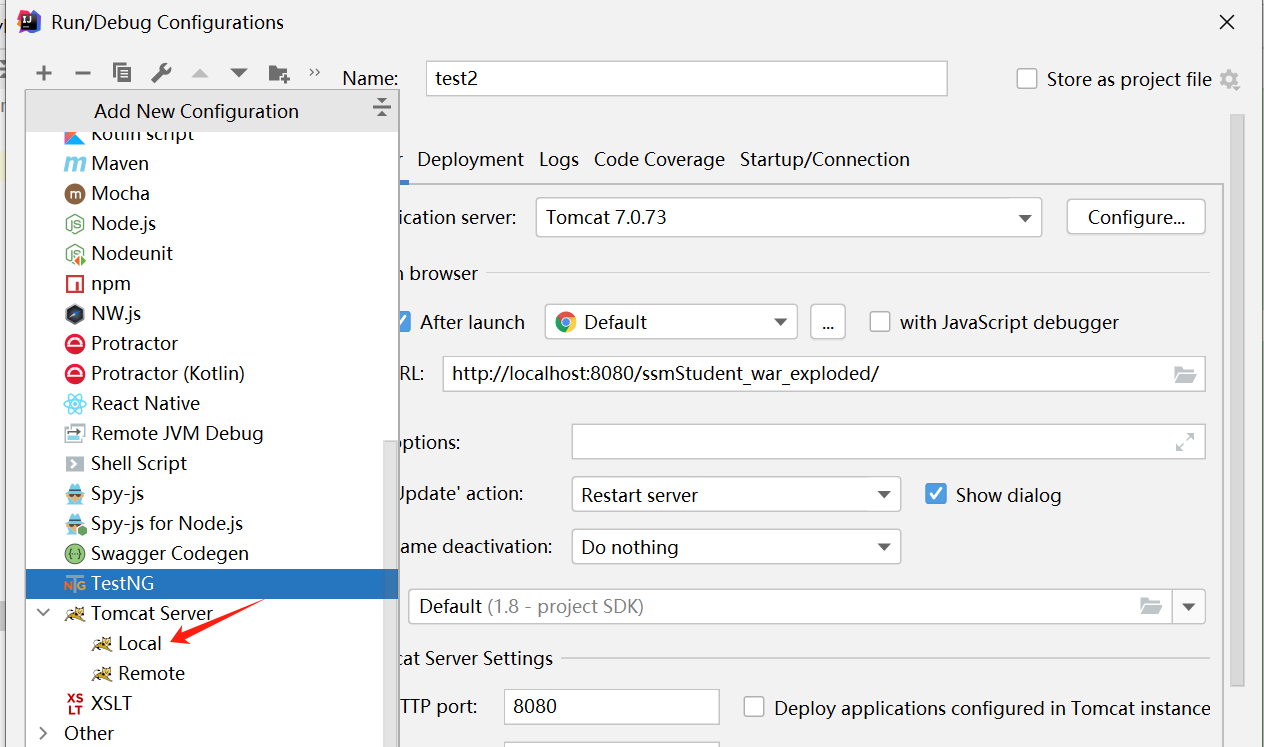Collapse list with icon beside Add New Configuration
1264x747 pixels.
coord(381,109)
